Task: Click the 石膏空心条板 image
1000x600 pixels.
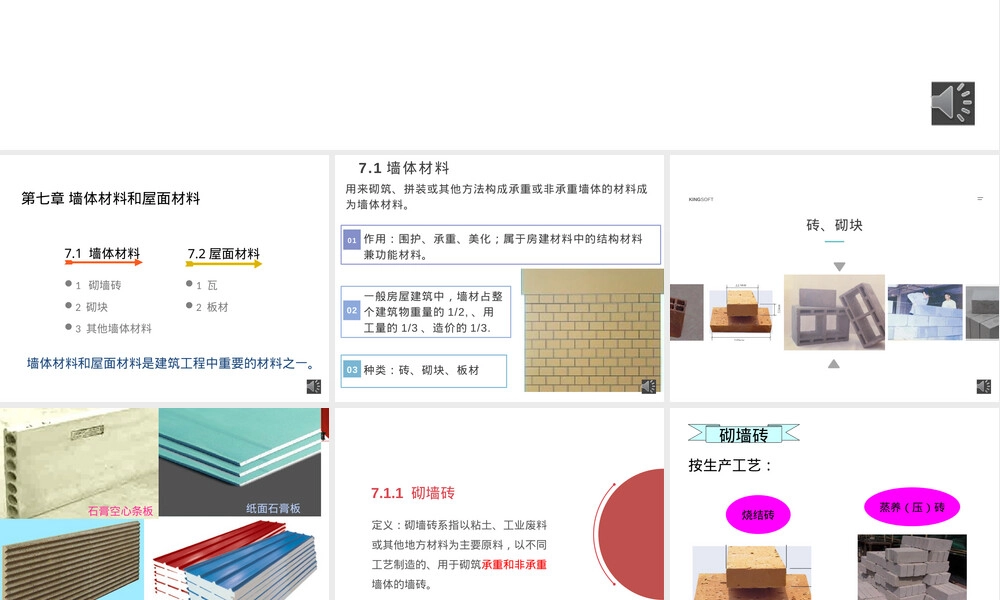Action: point(79,463)
